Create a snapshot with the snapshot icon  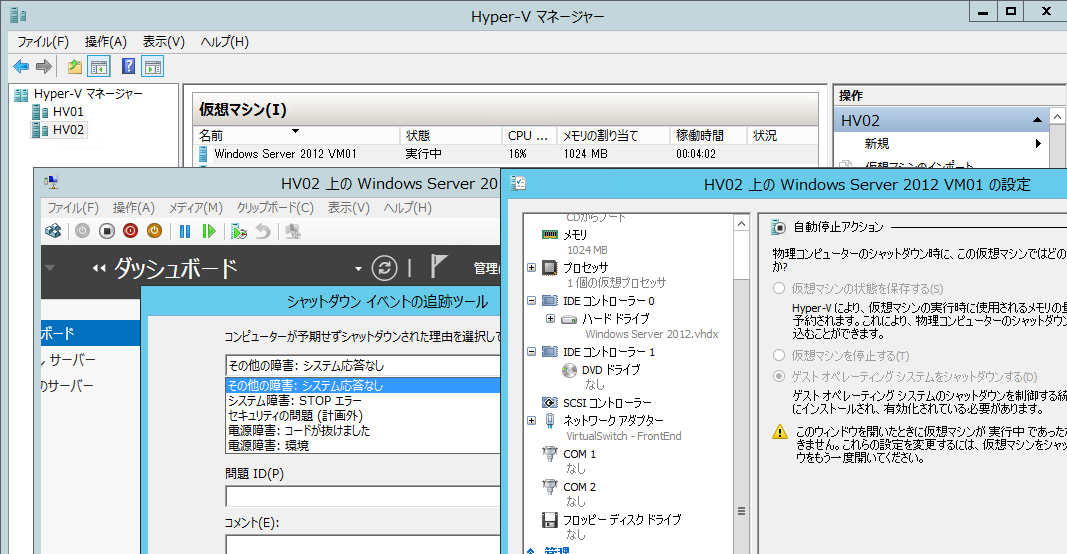point(239,231)
